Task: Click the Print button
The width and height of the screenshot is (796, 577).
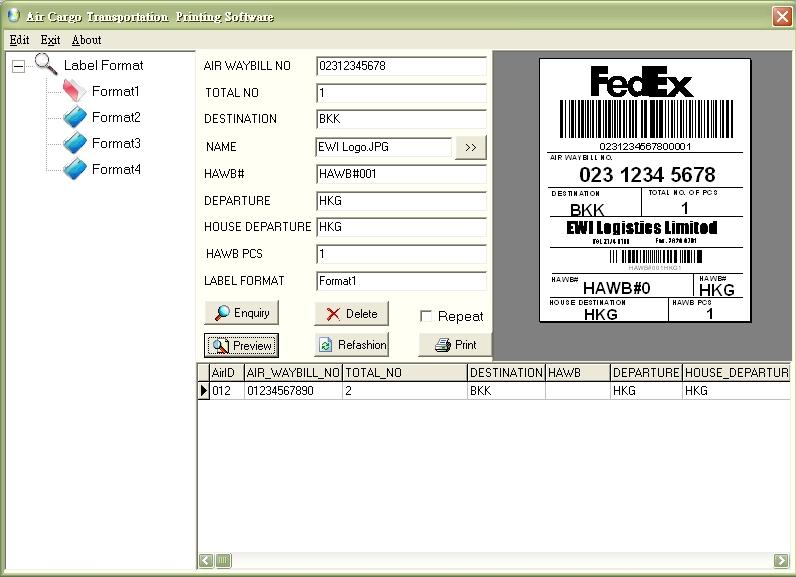Action: 455,345
